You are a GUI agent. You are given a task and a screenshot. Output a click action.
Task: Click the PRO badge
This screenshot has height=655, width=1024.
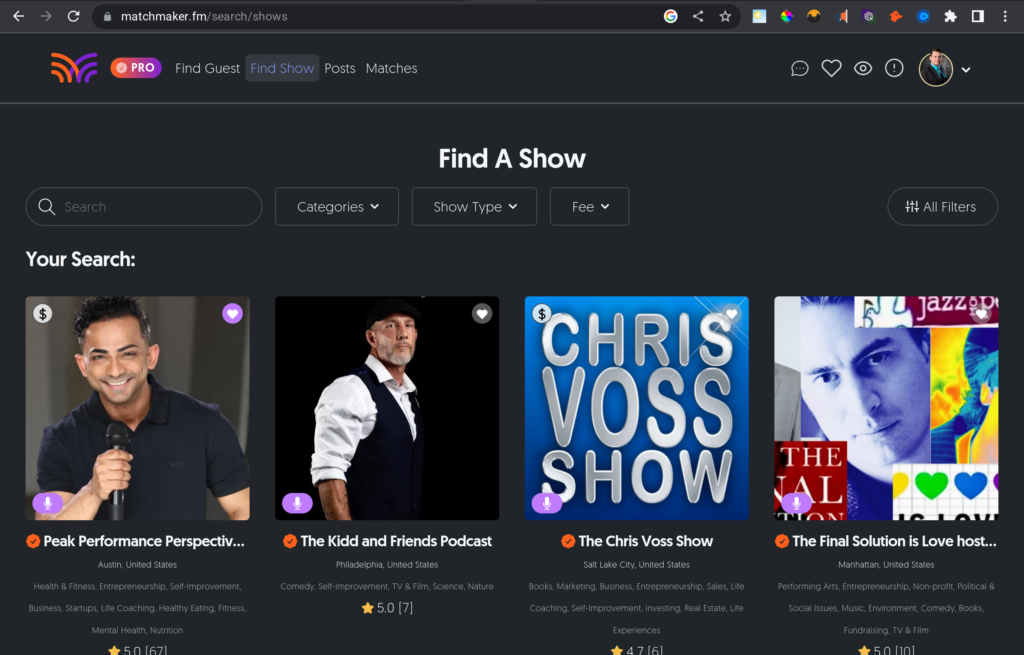[136, 68]
